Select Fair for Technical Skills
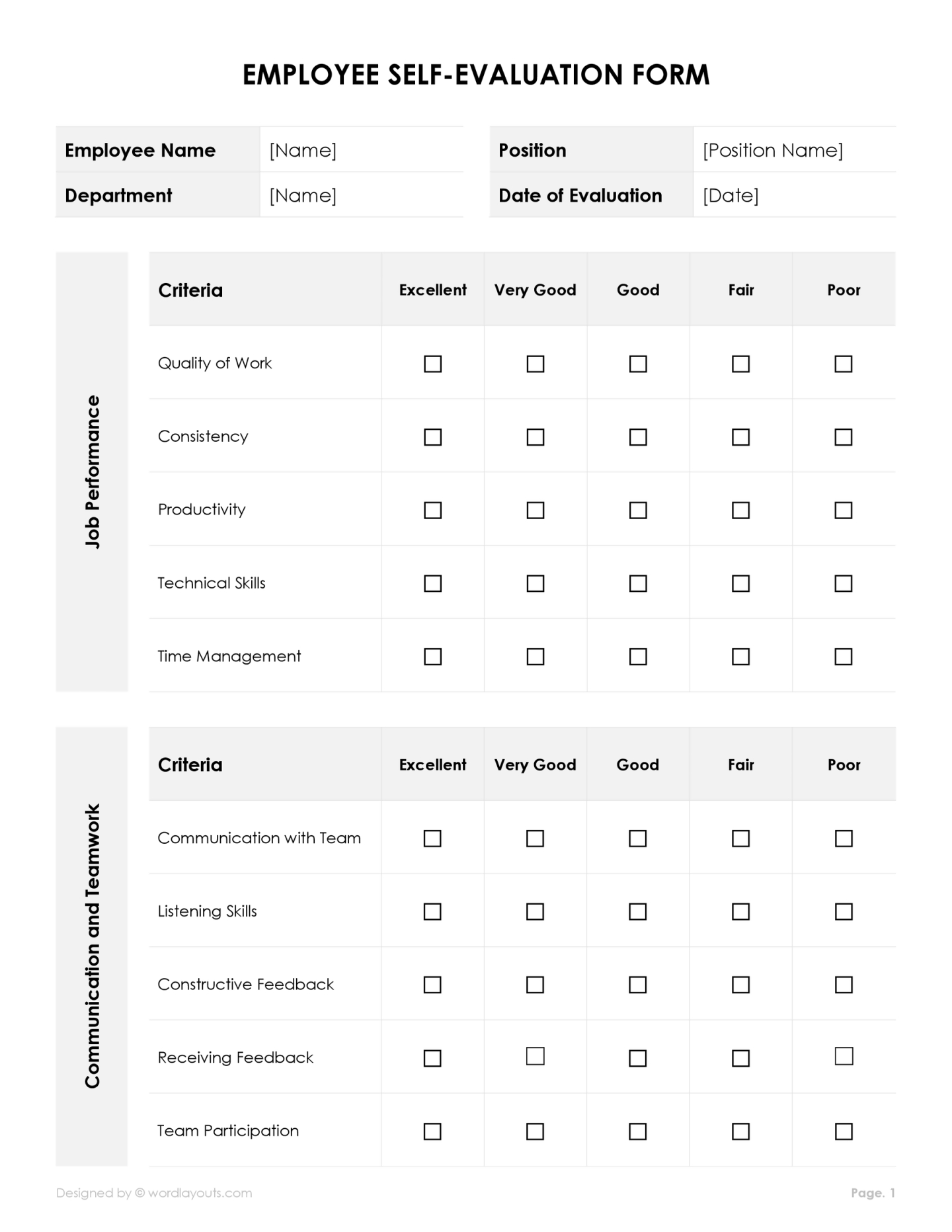Viewport: 952px width, 1232px height. [740, 583]
